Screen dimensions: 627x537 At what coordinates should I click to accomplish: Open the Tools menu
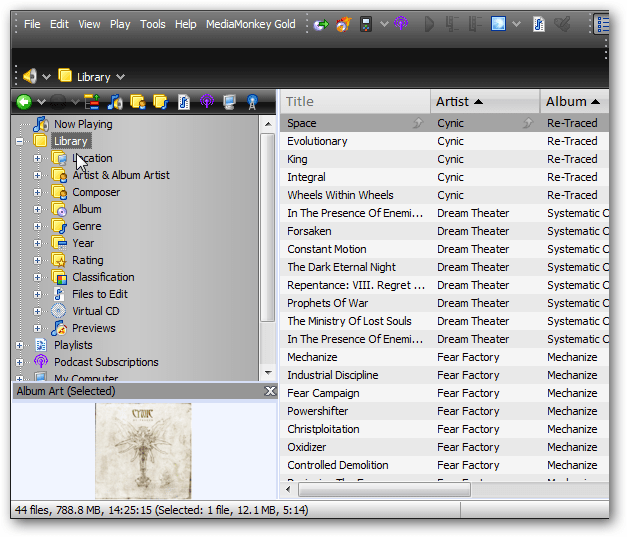[x=153, y=24]
